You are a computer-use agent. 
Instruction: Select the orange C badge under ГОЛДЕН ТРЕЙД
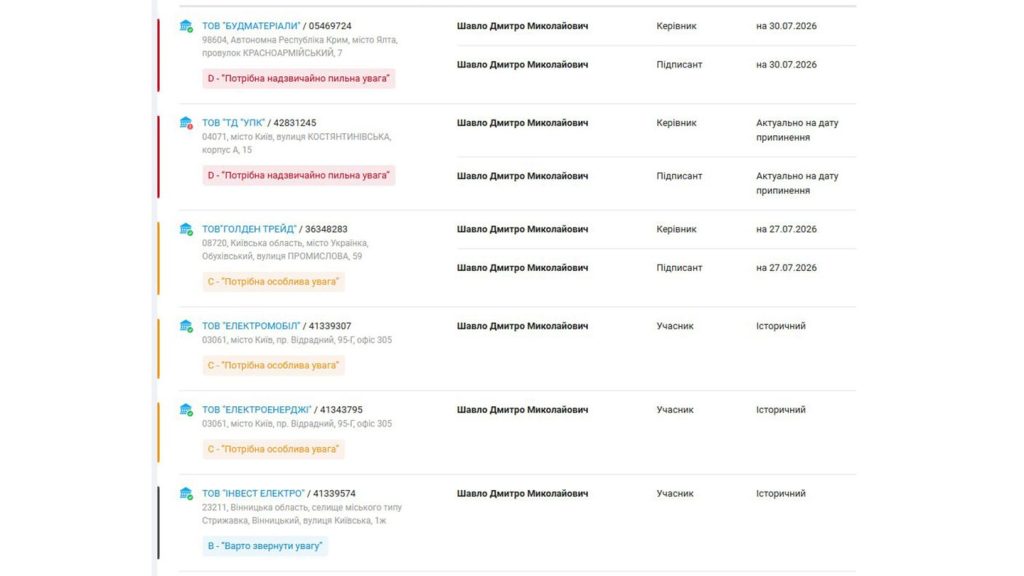coord(273,281)
